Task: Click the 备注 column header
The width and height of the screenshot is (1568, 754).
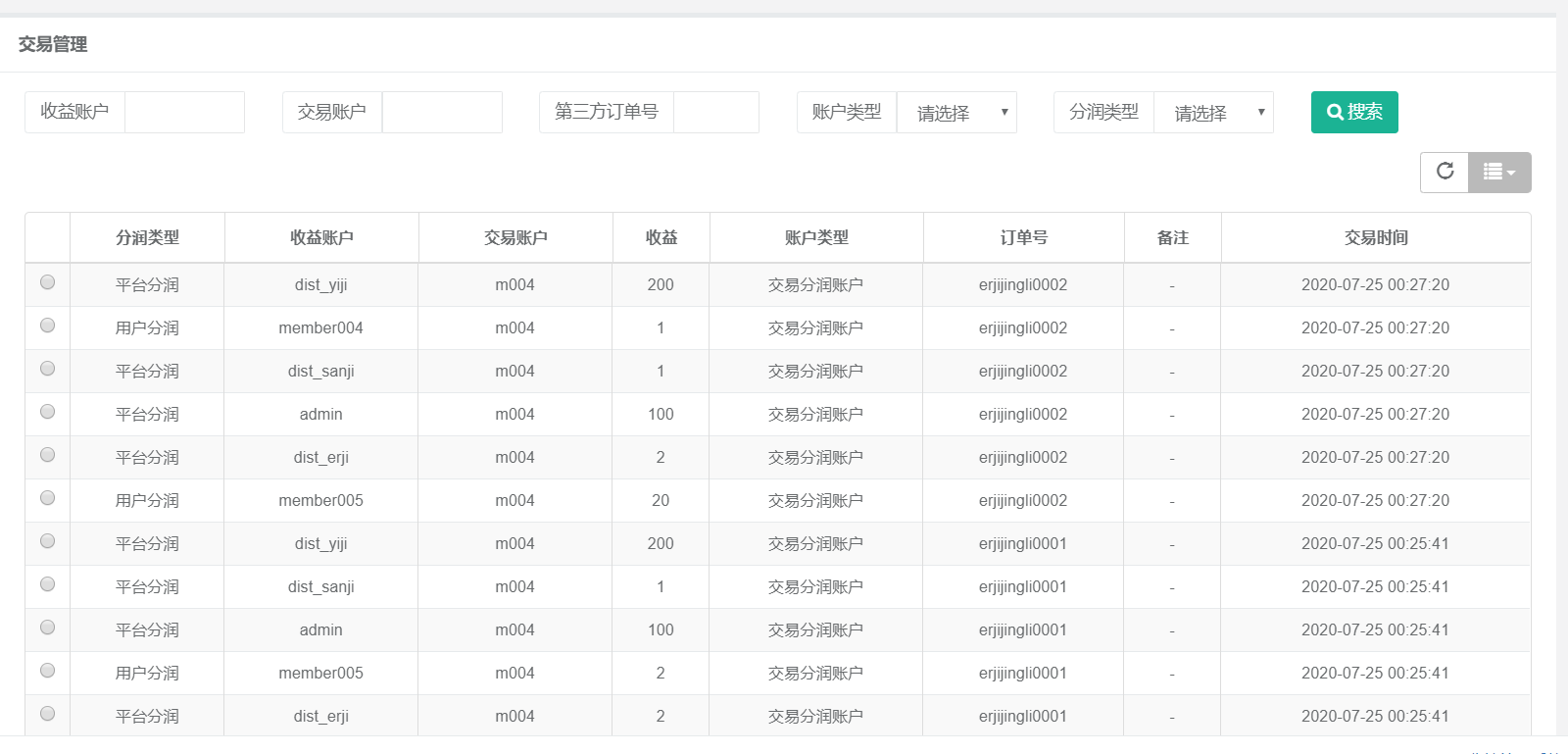Action: pyautogui.click(x=1173, y=237)
